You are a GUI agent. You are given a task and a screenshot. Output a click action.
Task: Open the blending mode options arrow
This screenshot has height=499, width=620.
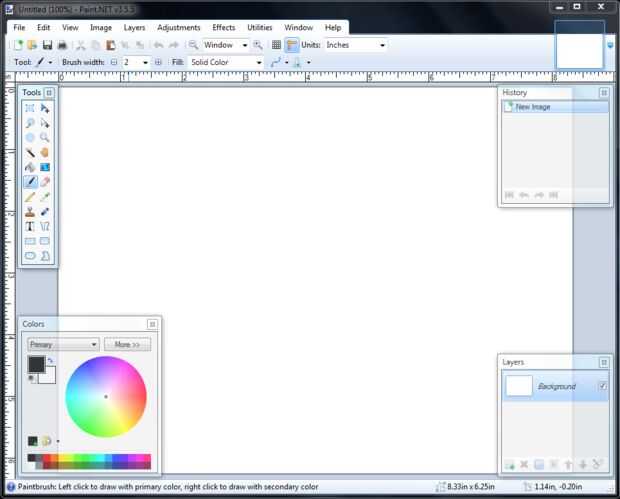coord(308,62)
